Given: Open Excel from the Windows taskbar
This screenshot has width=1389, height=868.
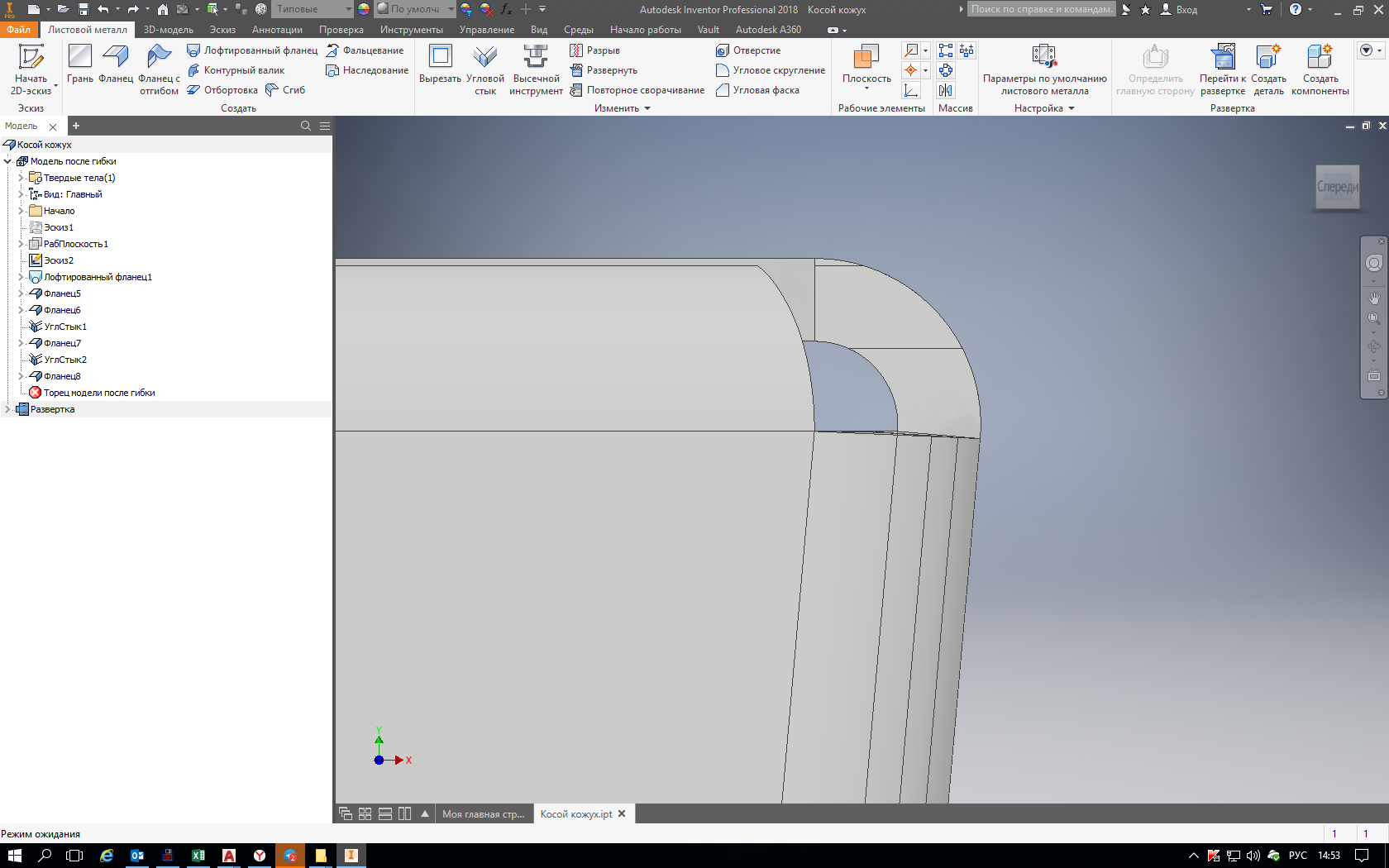Looking at the screenshot, I should [198, 856].
